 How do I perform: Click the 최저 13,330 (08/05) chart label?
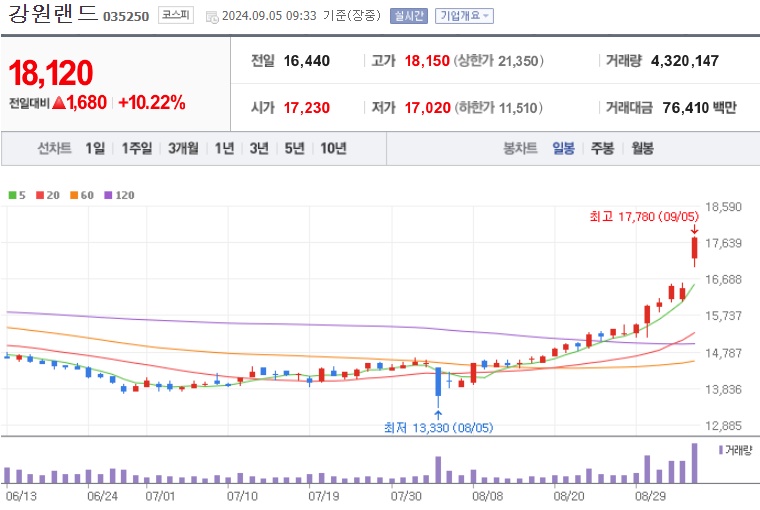pos(438,428)
